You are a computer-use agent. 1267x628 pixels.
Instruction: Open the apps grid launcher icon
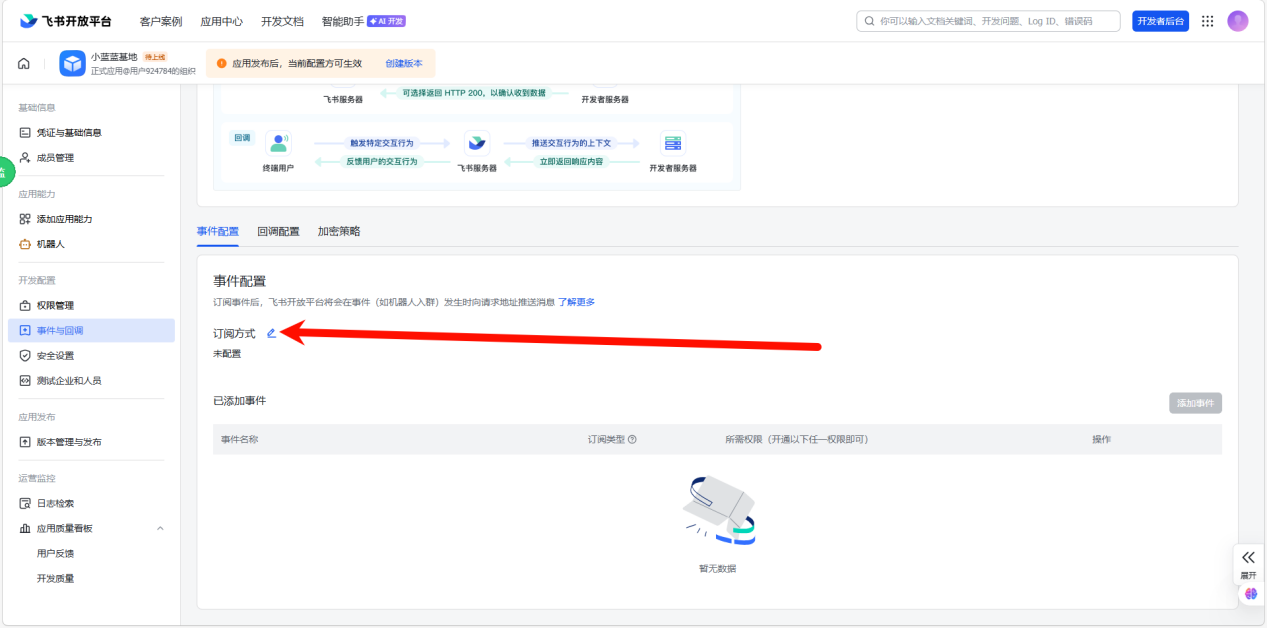click(x=1207, y=20)
